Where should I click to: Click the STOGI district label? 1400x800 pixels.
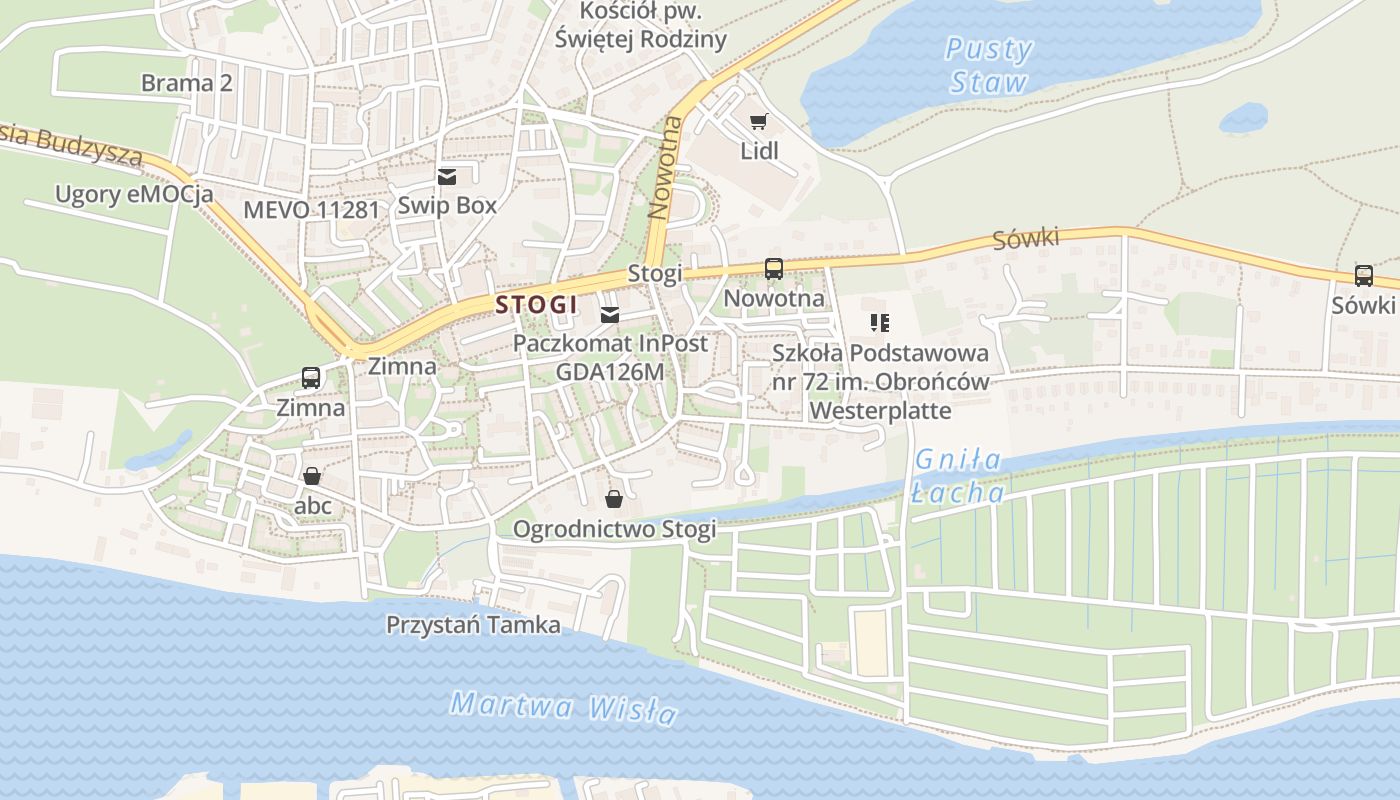click(537, 305)
